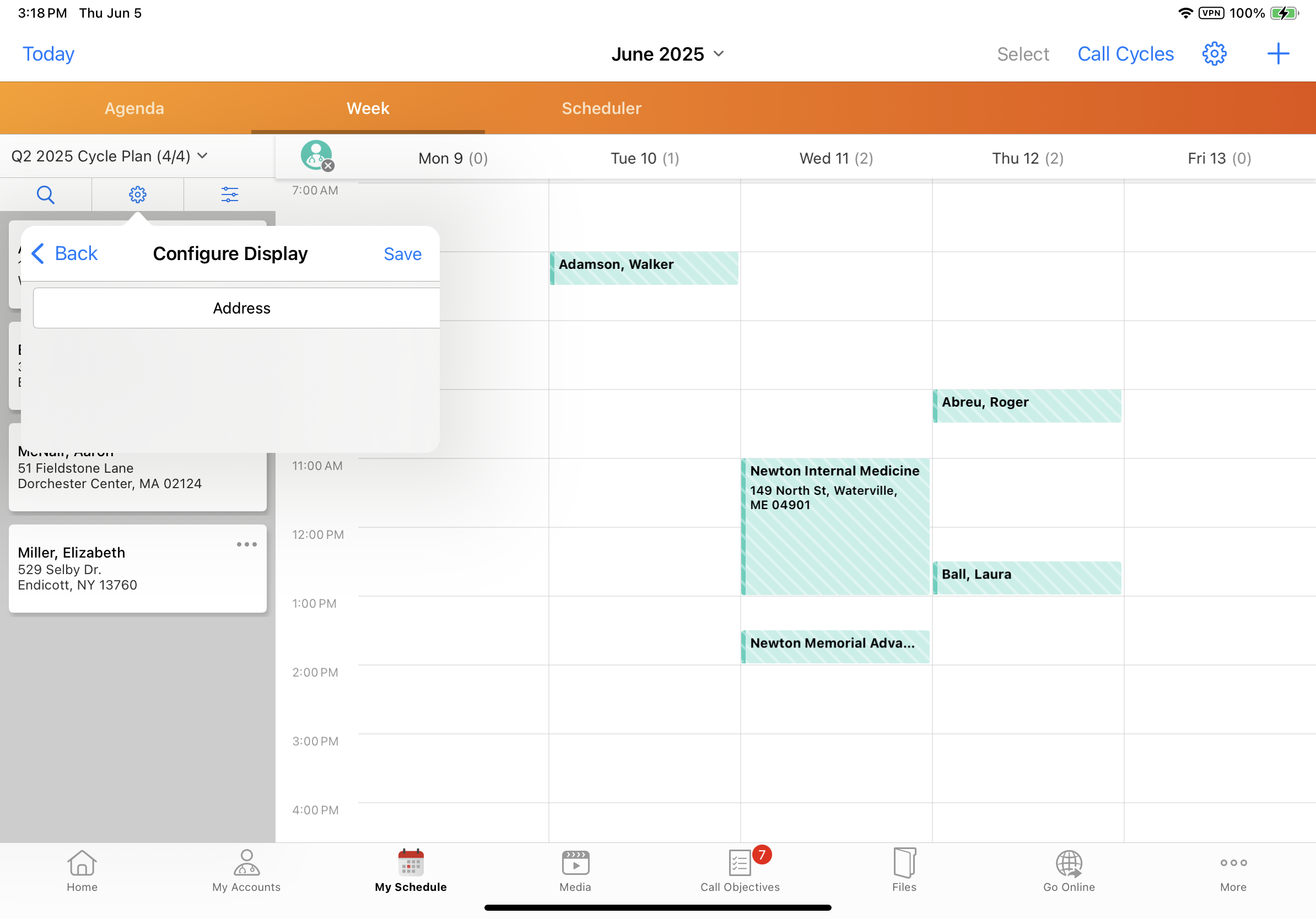The height and width of the screenshot is (919, 1316).
Task: Select the Address display option
Action: coord(241,308)
